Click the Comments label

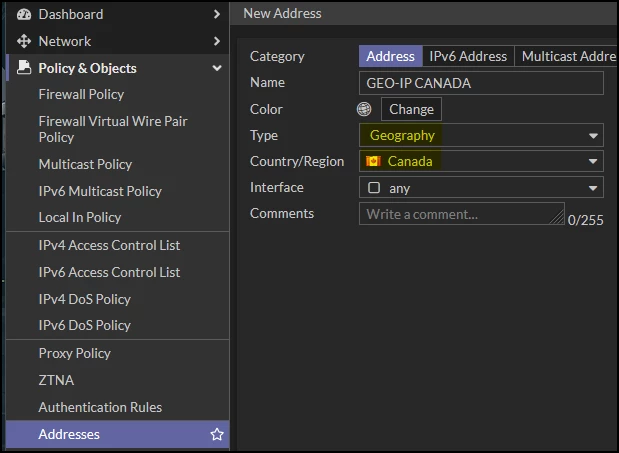tap(282, 213)
